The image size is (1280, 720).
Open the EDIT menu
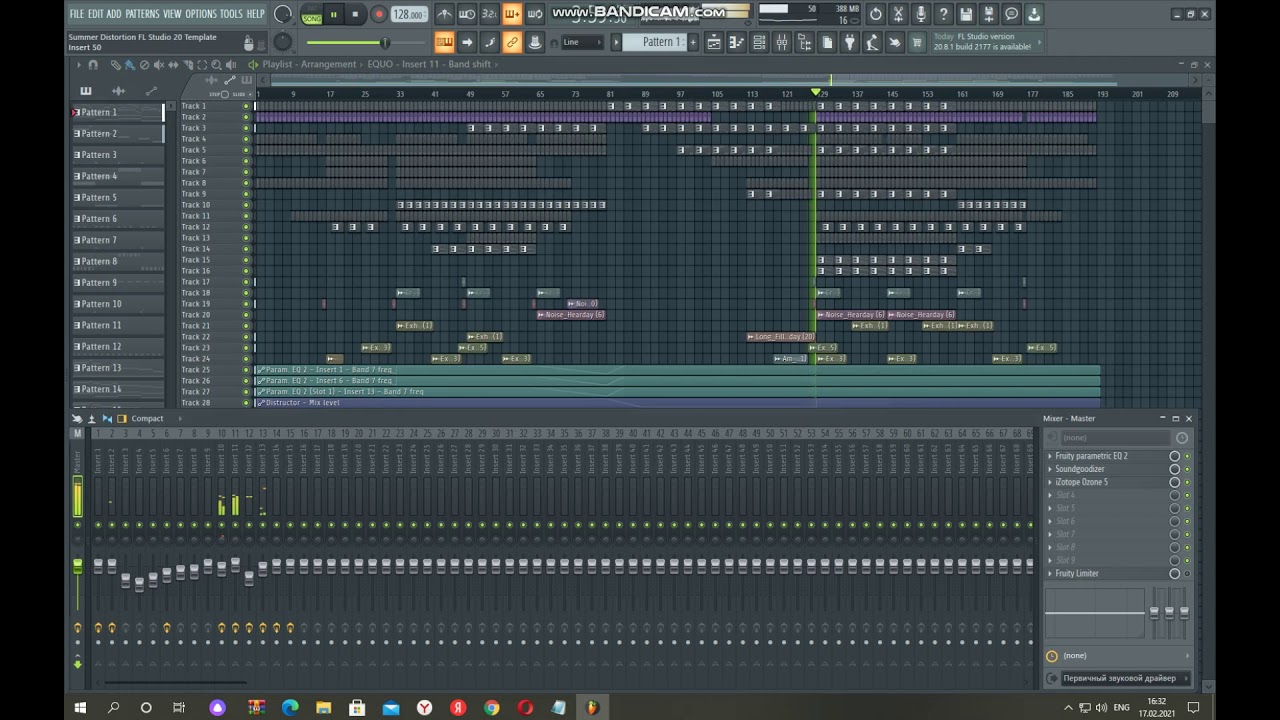(95, 14)
